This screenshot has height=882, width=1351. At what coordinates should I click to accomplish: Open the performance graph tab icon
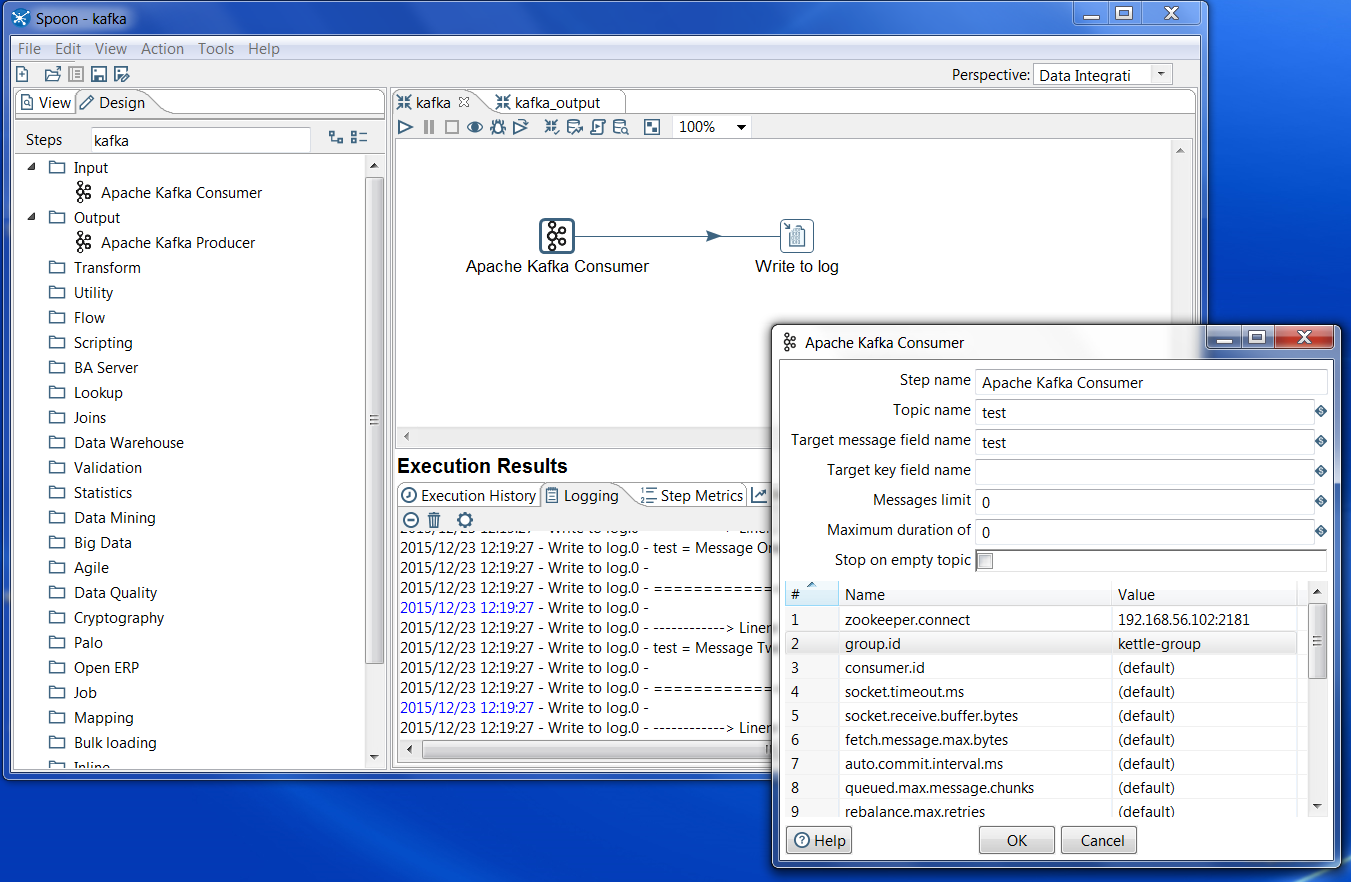click(760, 495)
